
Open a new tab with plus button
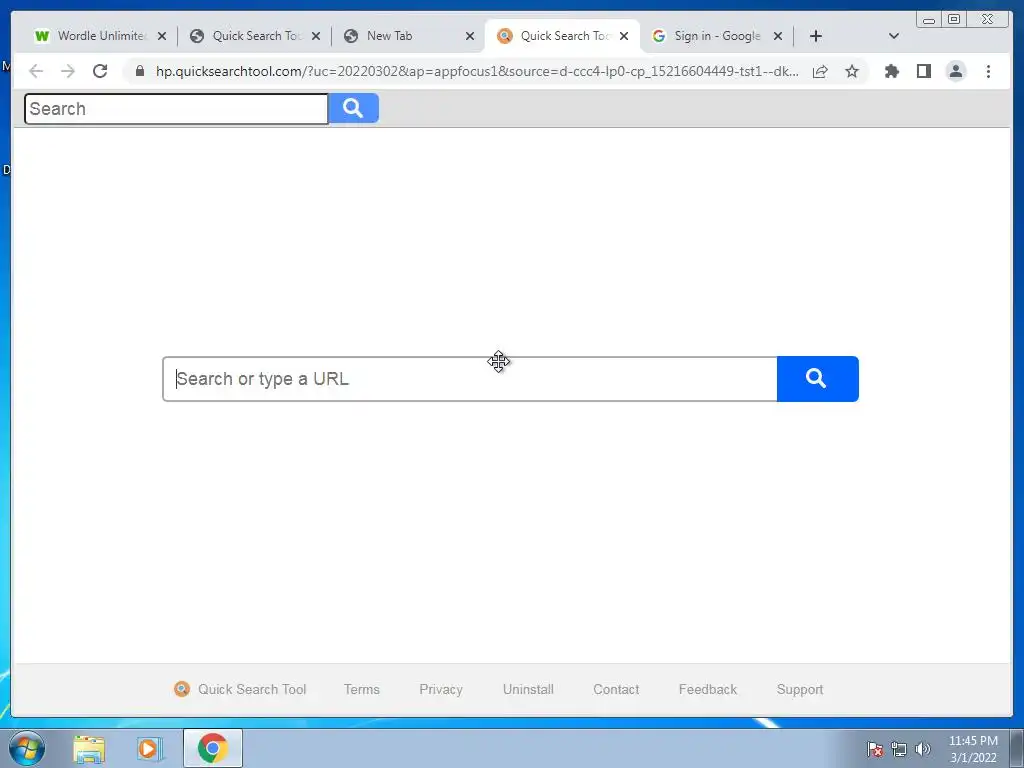tap(816, 36)
